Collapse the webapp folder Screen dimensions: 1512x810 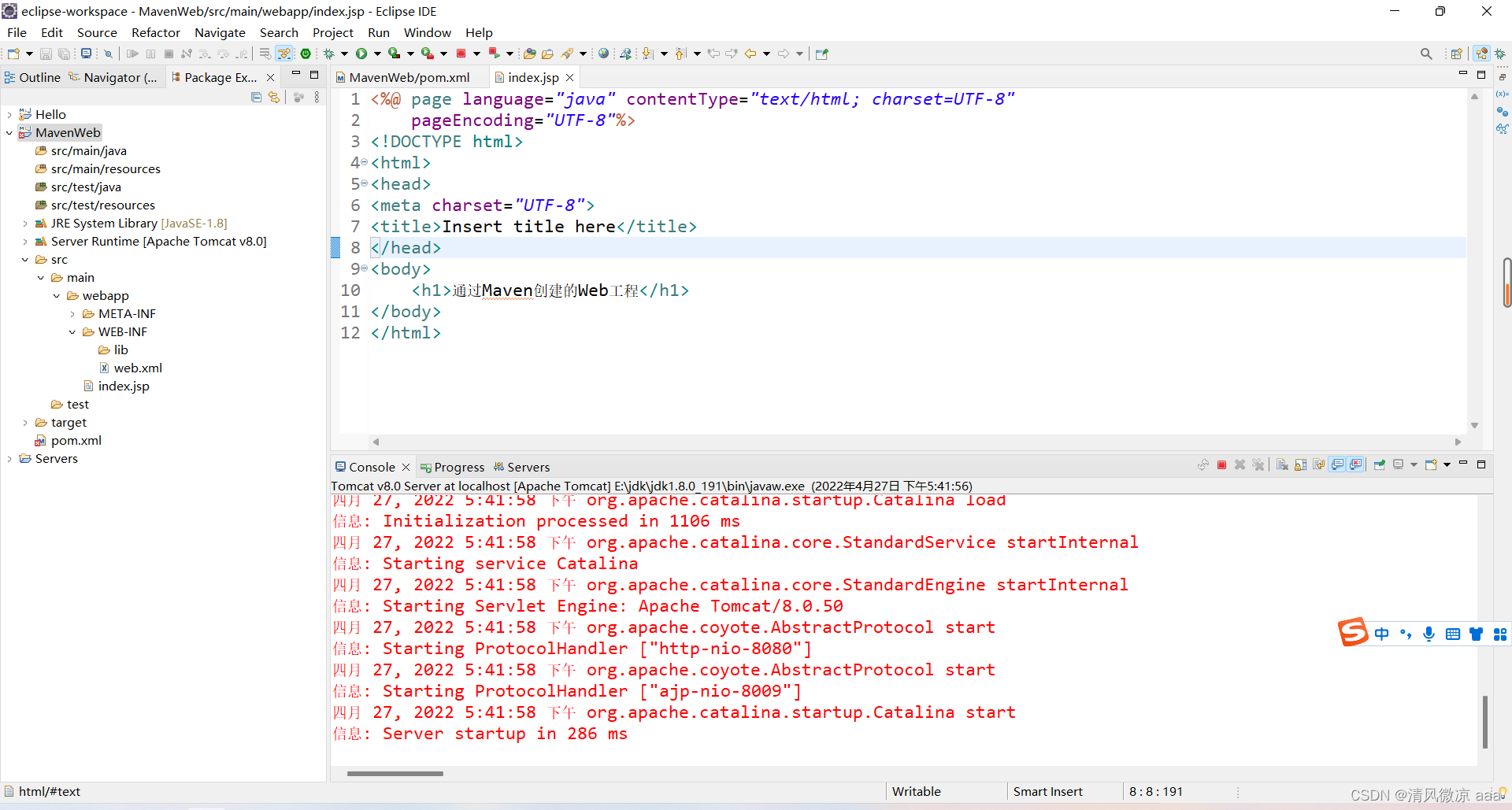(57, 296)
